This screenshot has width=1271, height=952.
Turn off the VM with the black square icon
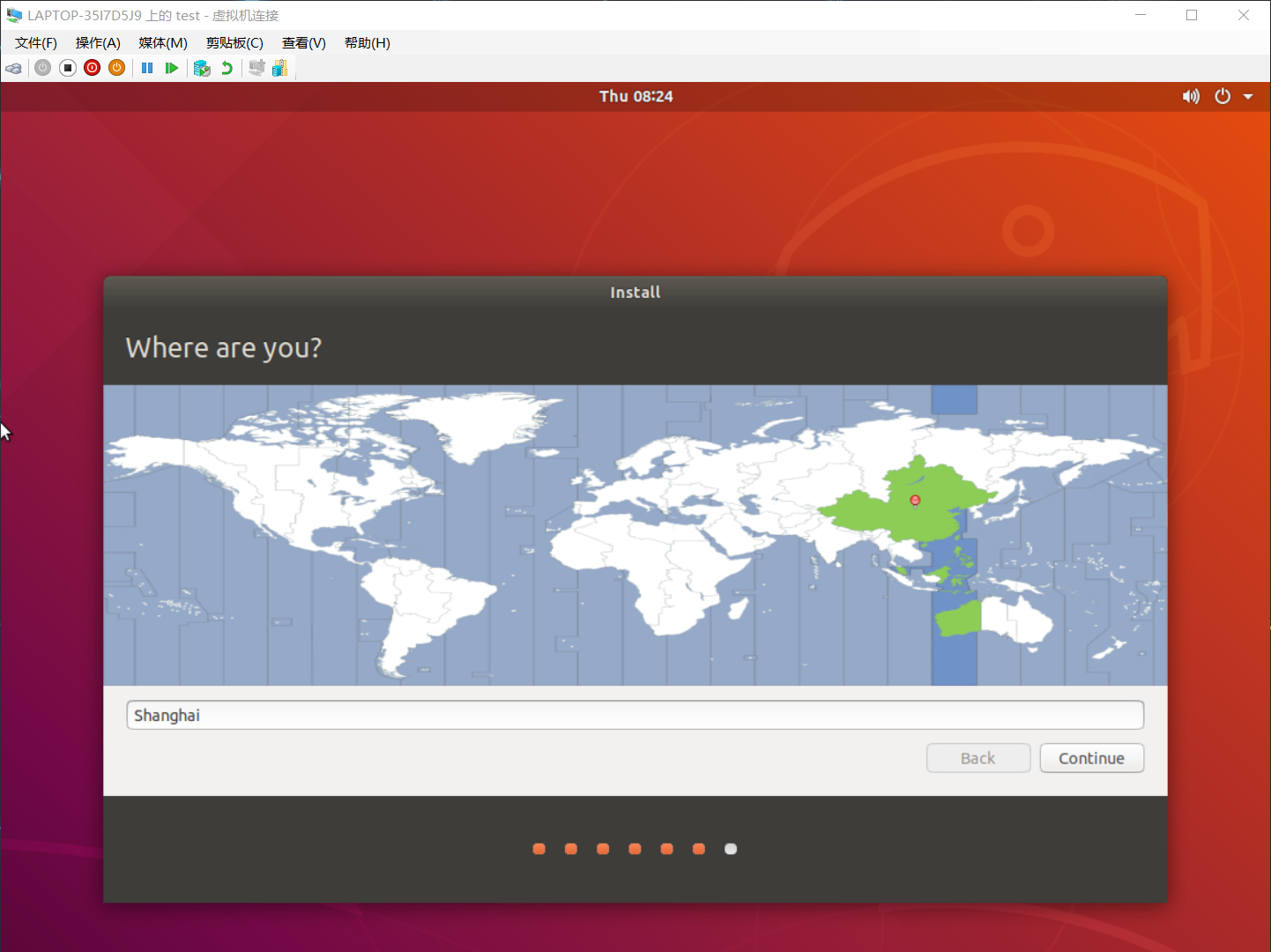(68, 68)
